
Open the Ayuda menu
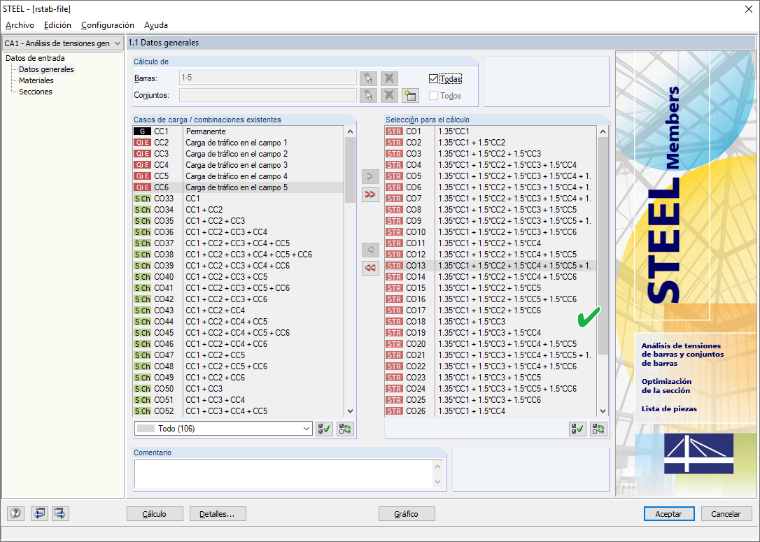point(156,25)
